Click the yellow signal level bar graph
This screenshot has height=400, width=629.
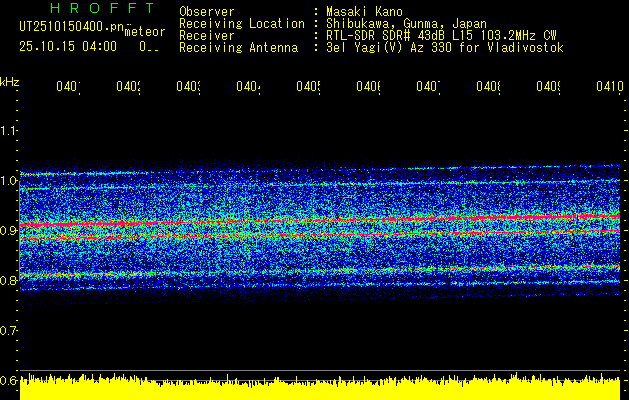pos(320,385)
